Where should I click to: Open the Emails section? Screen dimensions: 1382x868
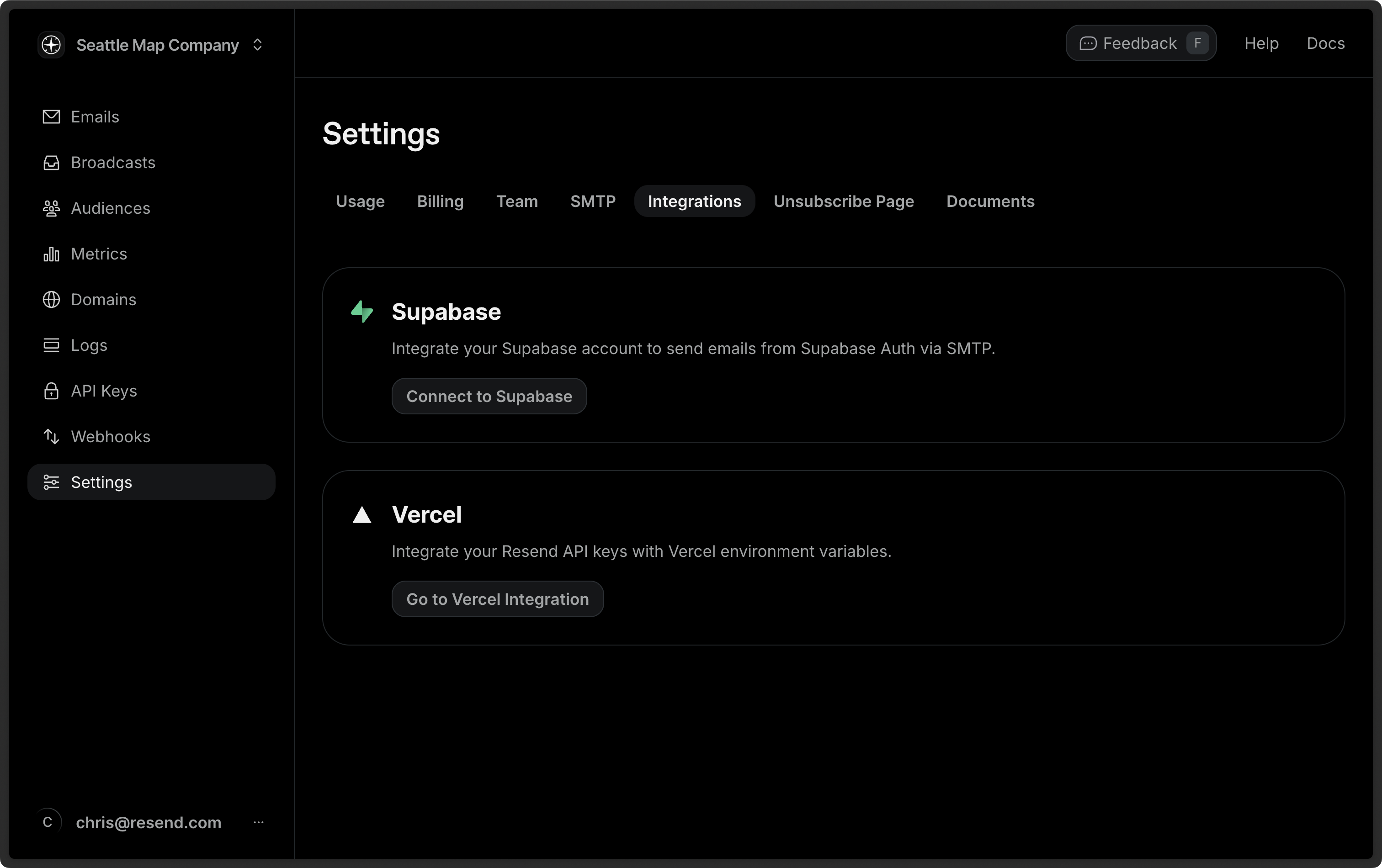point(95,116)
